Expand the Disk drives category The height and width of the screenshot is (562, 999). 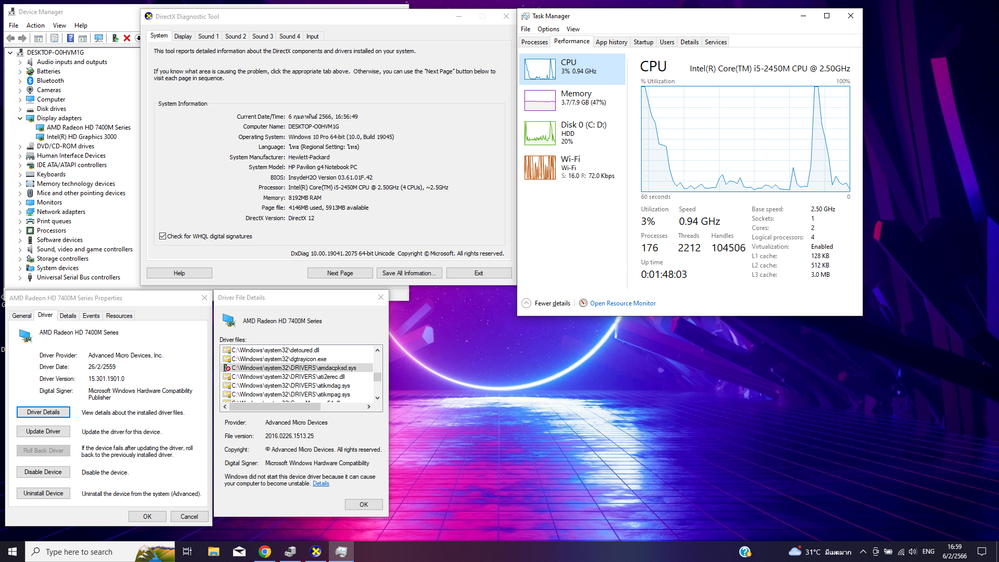(20, 109)
